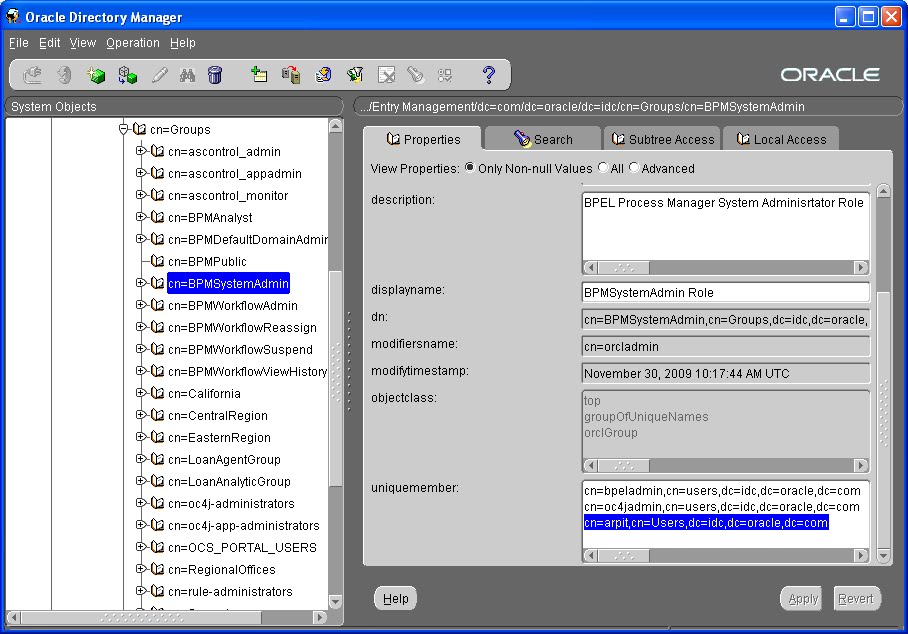Select the cn=oc4jadmin uniquemember entry
Image resolution: width=908 pixels, height=634 pixels.
coord(722,507)
